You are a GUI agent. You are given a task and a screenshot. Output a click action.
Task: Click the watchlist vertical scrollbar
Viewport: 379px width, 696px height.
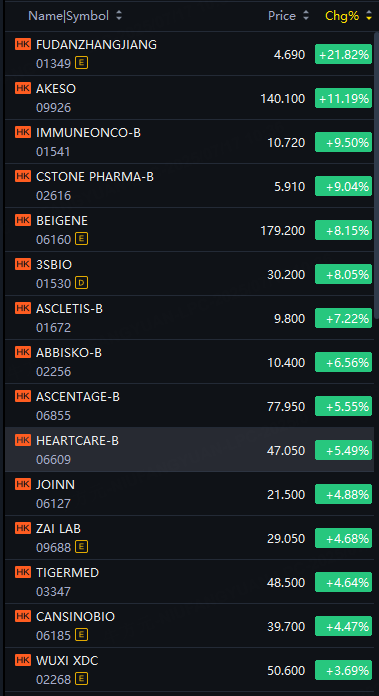[376, 175]
